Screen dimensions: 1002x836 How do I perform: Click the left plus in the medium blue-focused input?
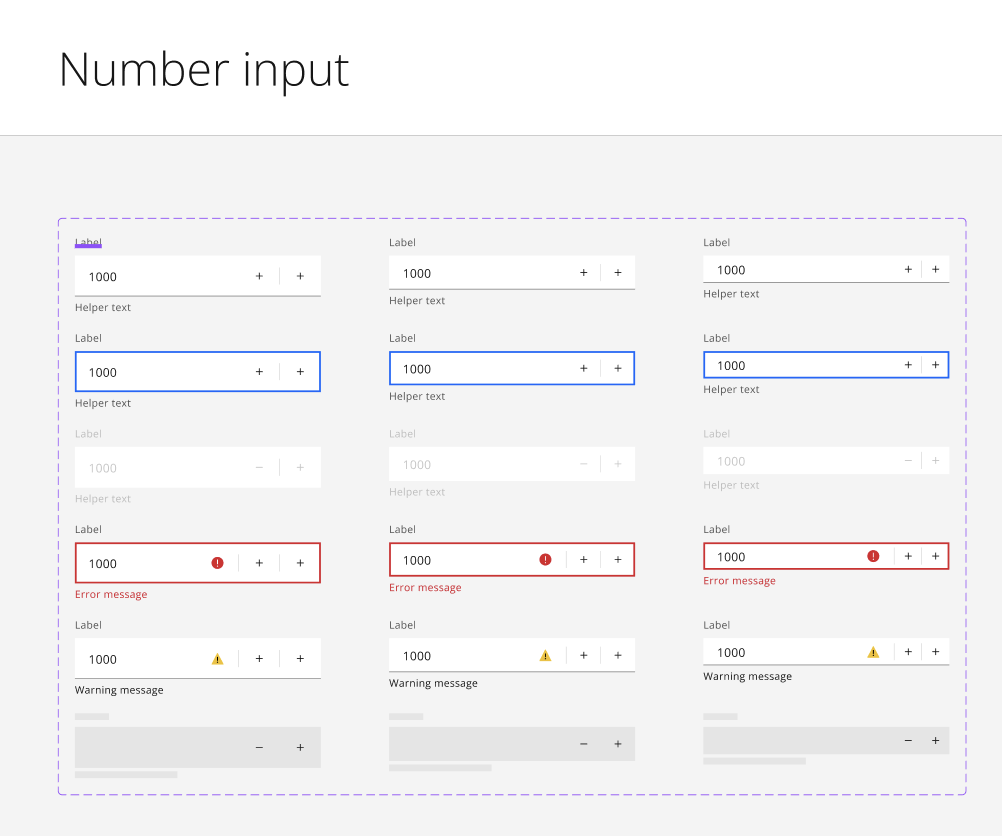pyautogui.click(x=583, y=368)
